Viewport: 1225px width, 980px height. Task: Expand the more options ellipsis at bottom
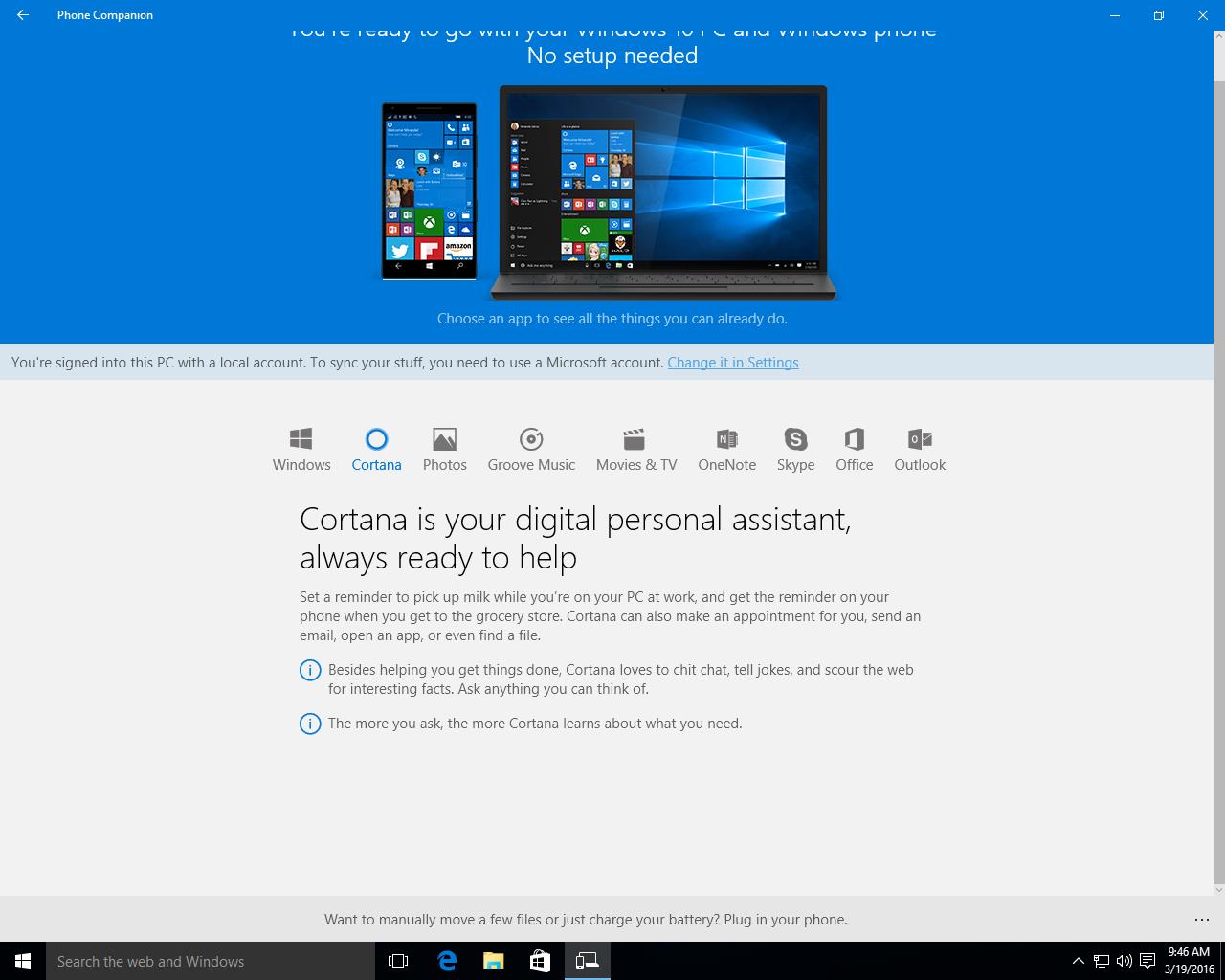click(1202, 920)
